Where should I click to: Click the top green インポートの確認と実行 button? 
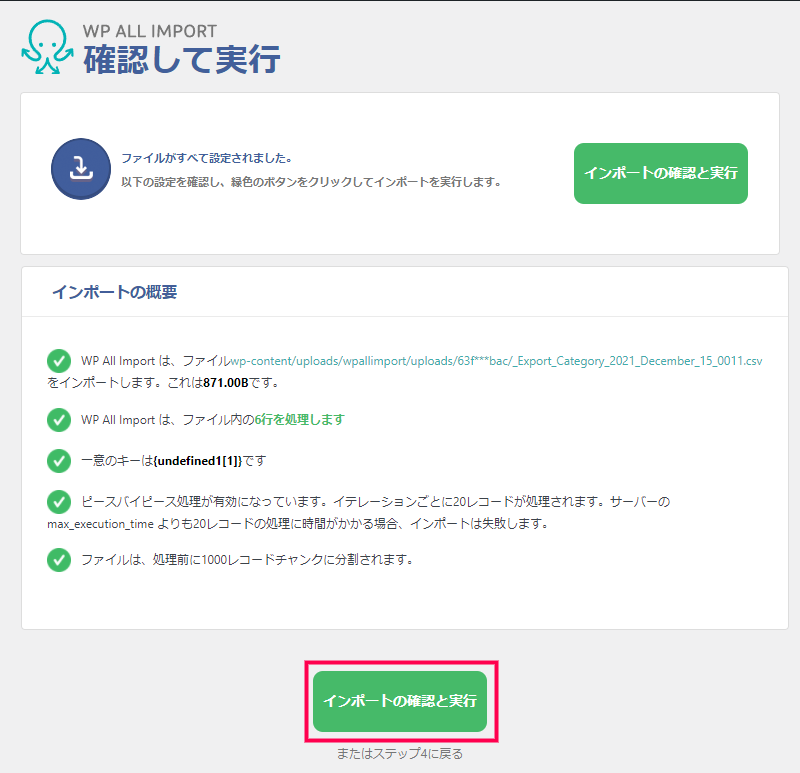pyautogui.click(x=661, y=173)
